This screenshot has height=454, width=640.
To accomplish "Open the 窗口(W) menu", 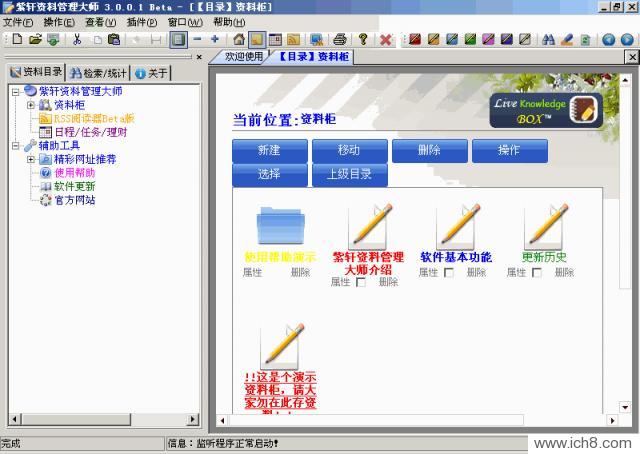I will 185,22.
